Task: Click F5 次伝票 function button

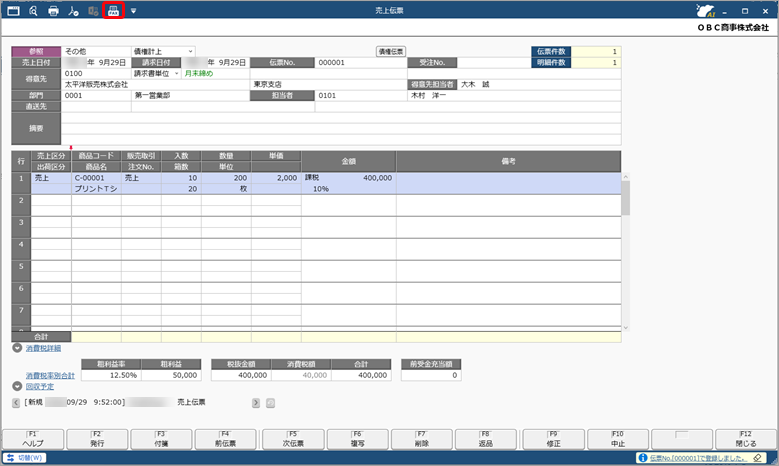Action: [x=293, y=439]
